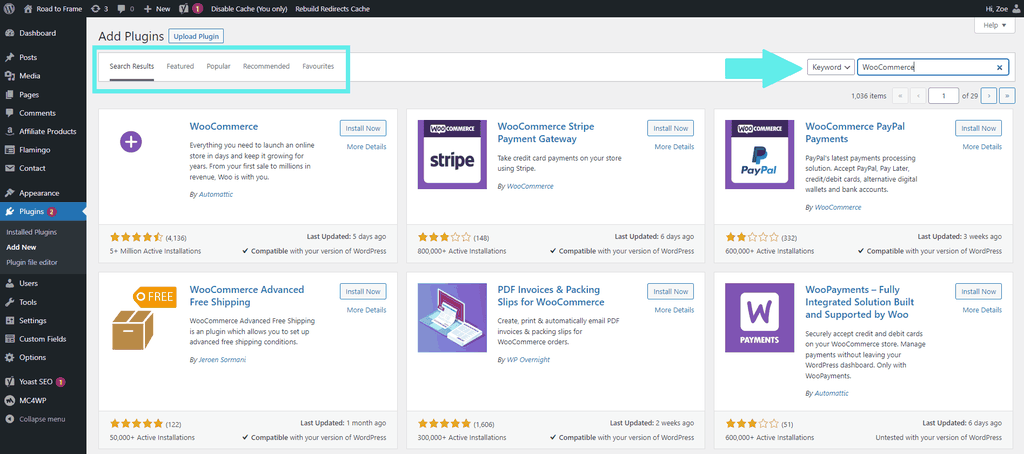Switch to Favourites tab
This screenshot has height=454, width=1024.
coord(318,67)
